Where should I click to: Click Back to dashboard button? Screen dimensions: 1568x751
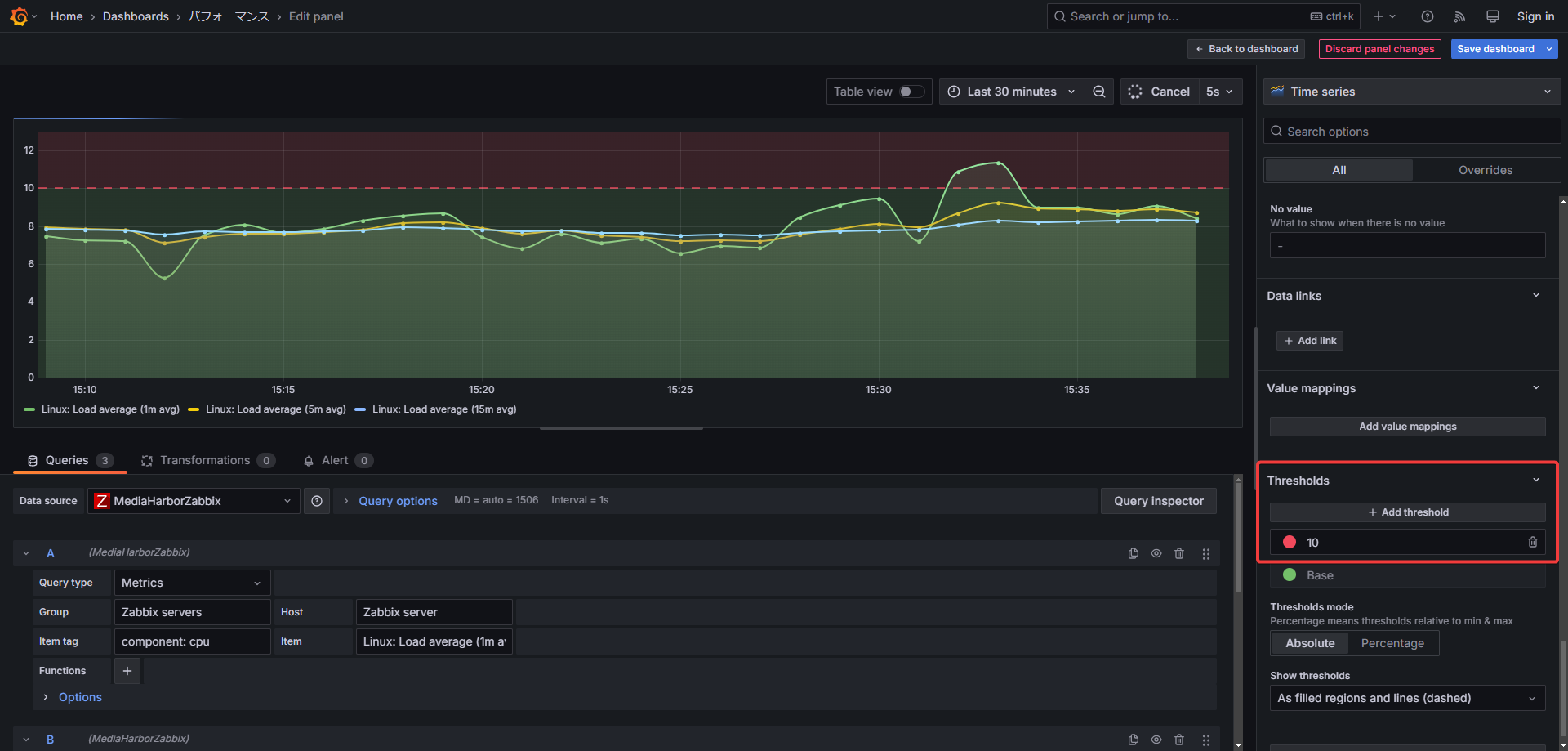[x=1246, y=49]
